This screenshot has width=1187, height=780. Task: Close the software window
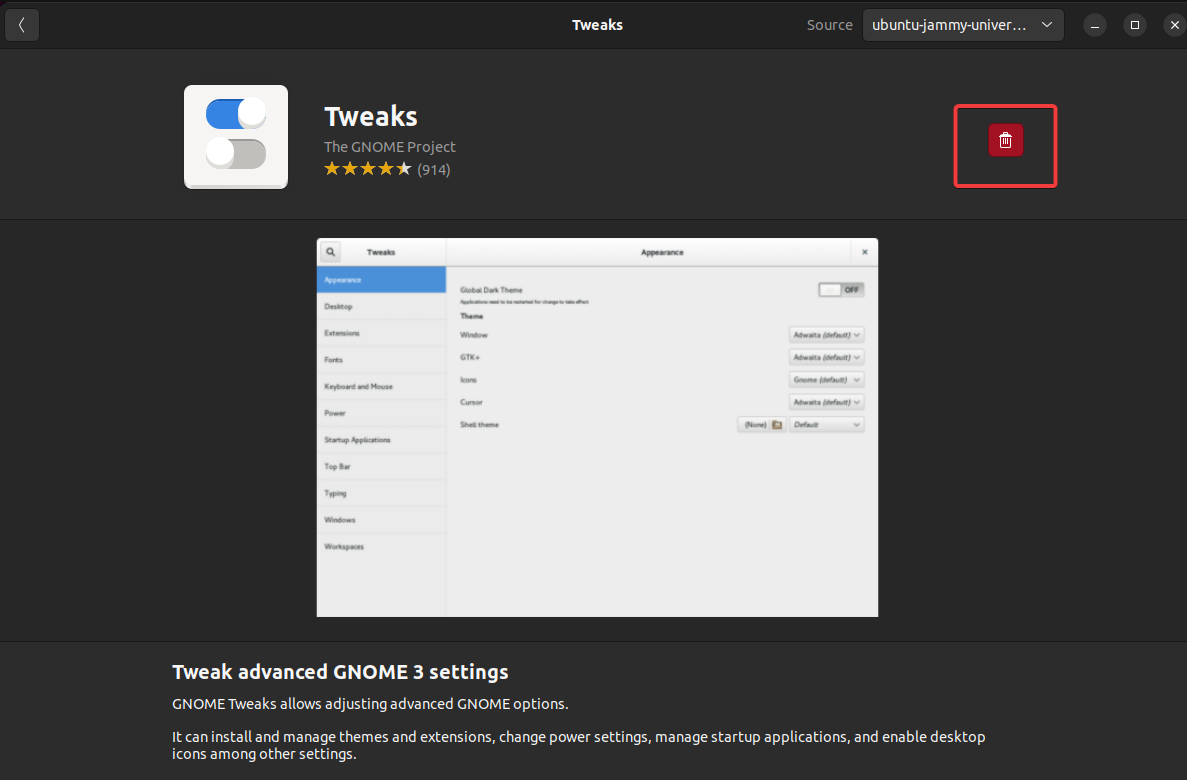coord(1174,25)
